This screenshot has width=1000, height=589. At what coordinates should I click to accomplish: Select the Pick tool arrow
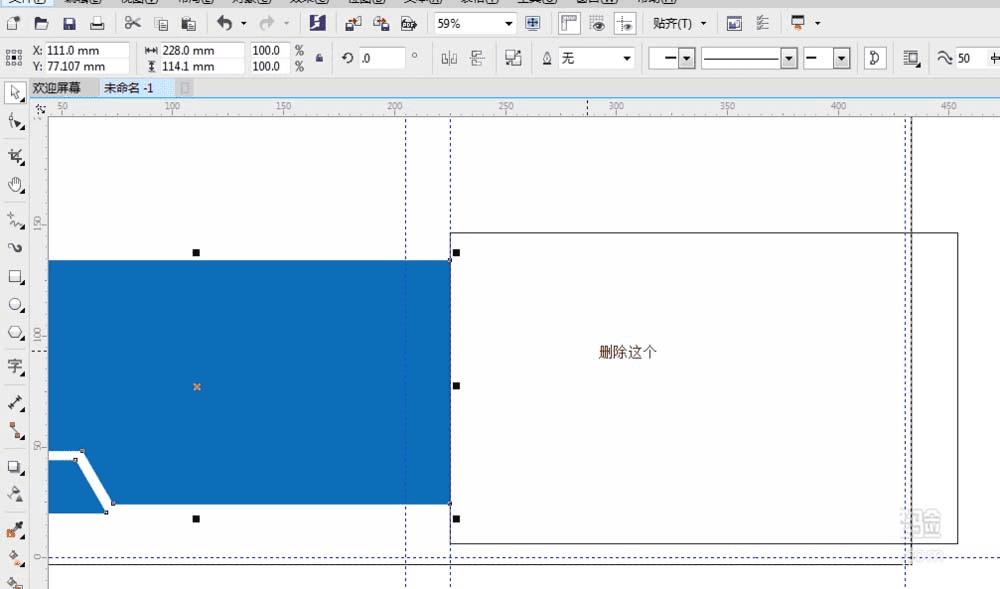[x=15, y=93]
